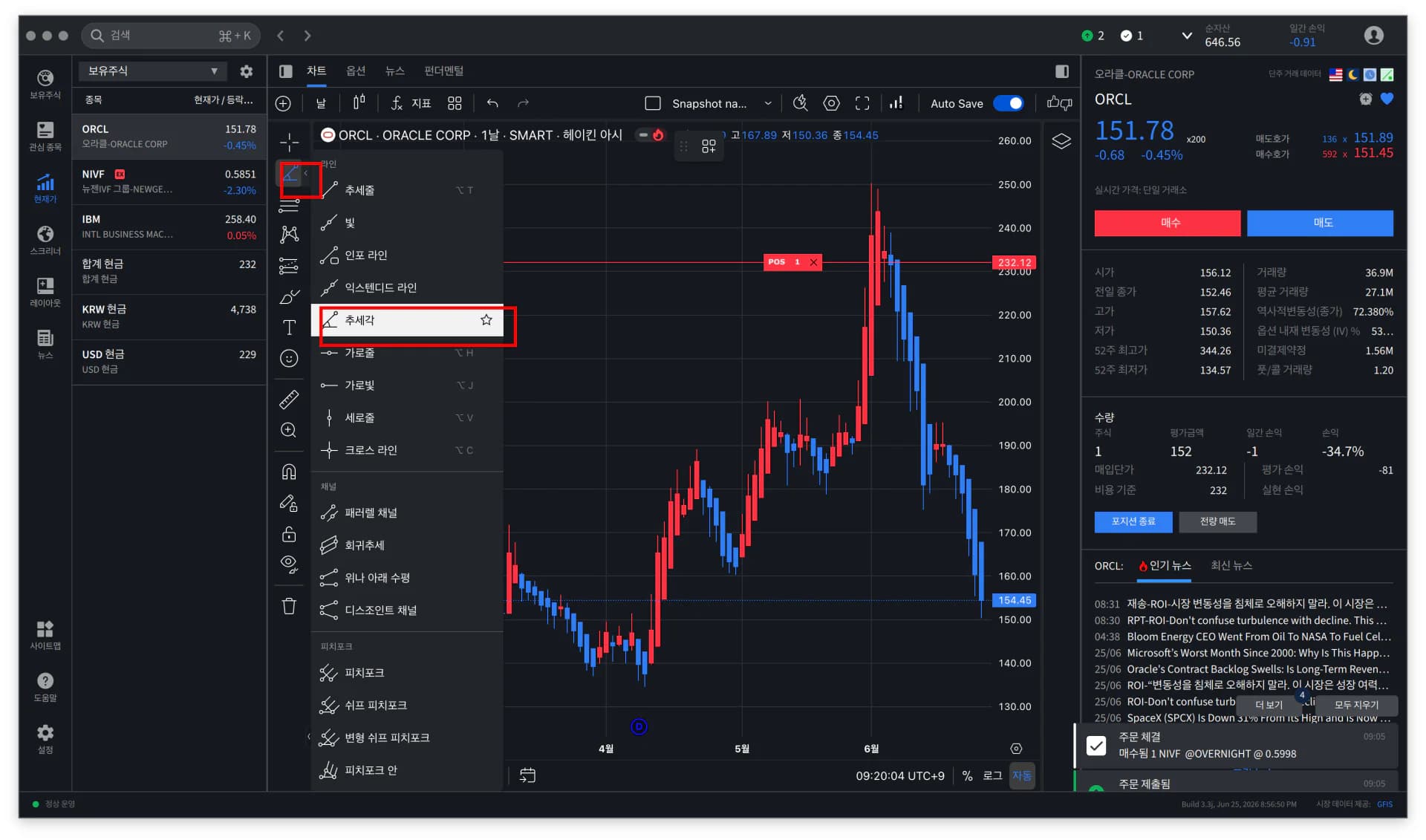This screenshot has height=840, width=1426.
Task: Open the Fibonacci tools group
Action: [289, 204]
